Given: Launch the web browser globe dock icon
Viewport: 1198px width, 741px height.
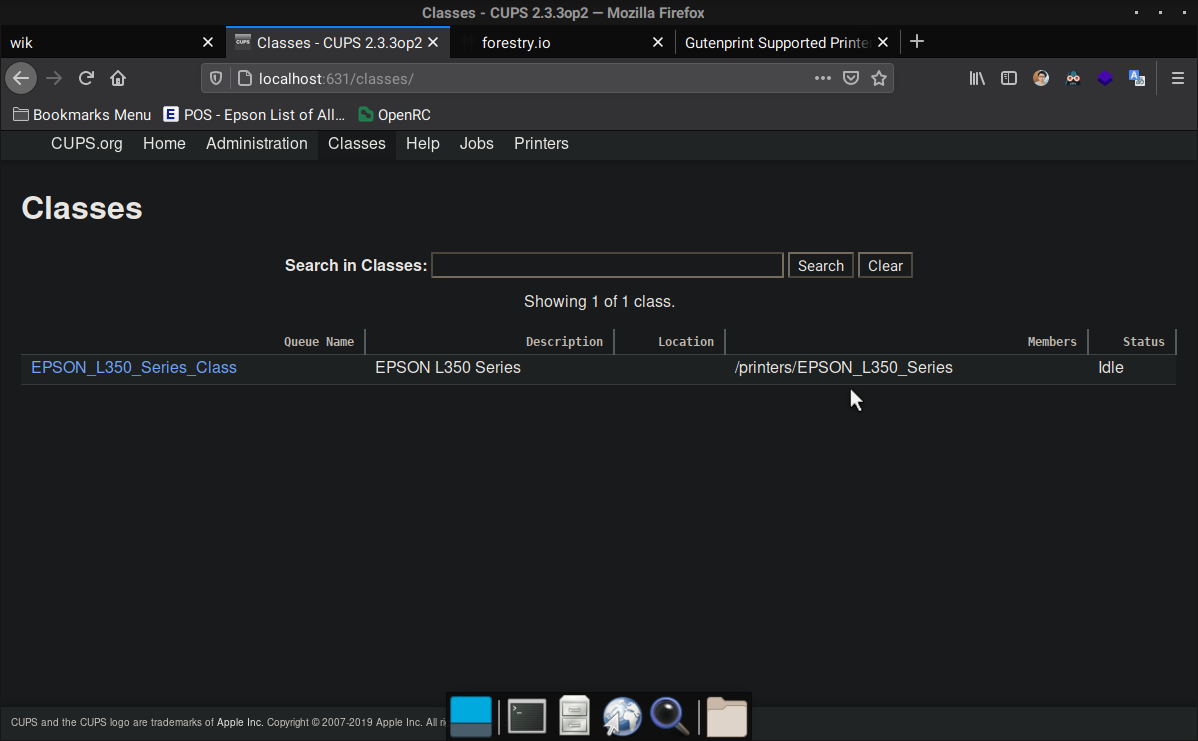Looking at the screenshot, I should point(621,717).
